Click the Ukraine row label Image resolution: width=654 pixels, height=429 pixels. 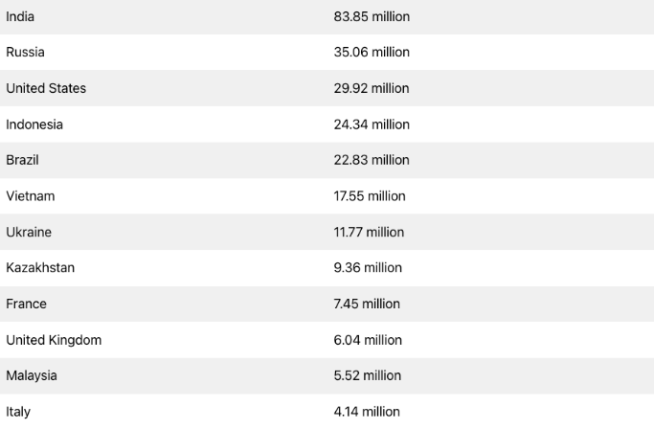(x=29, y=232)
